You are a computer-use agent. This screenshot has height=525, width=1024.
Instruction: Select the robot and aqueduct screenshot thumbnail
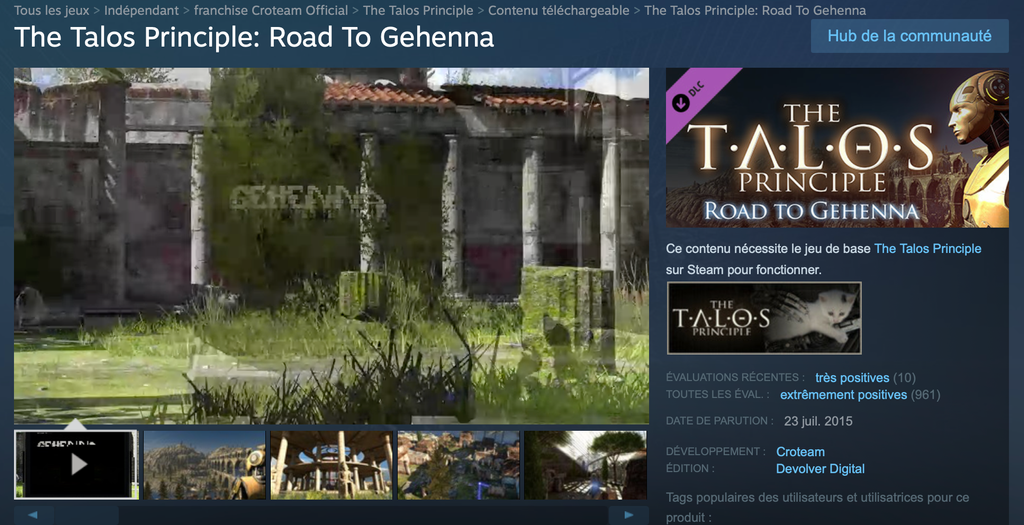[204, 465]
